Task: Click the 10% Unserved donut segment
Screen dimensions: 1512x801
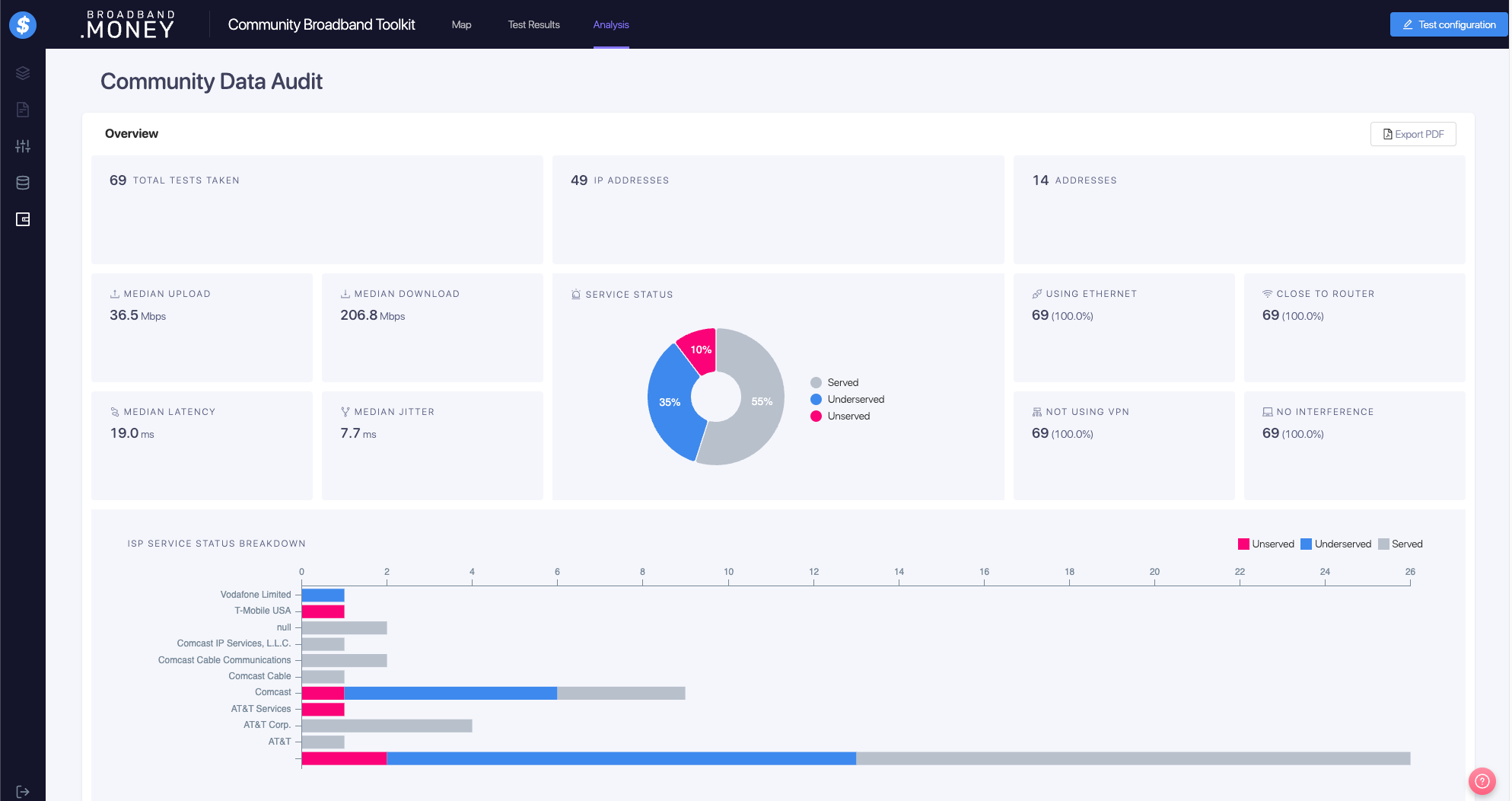Action: pyautogui.click(x=700, y=349)
